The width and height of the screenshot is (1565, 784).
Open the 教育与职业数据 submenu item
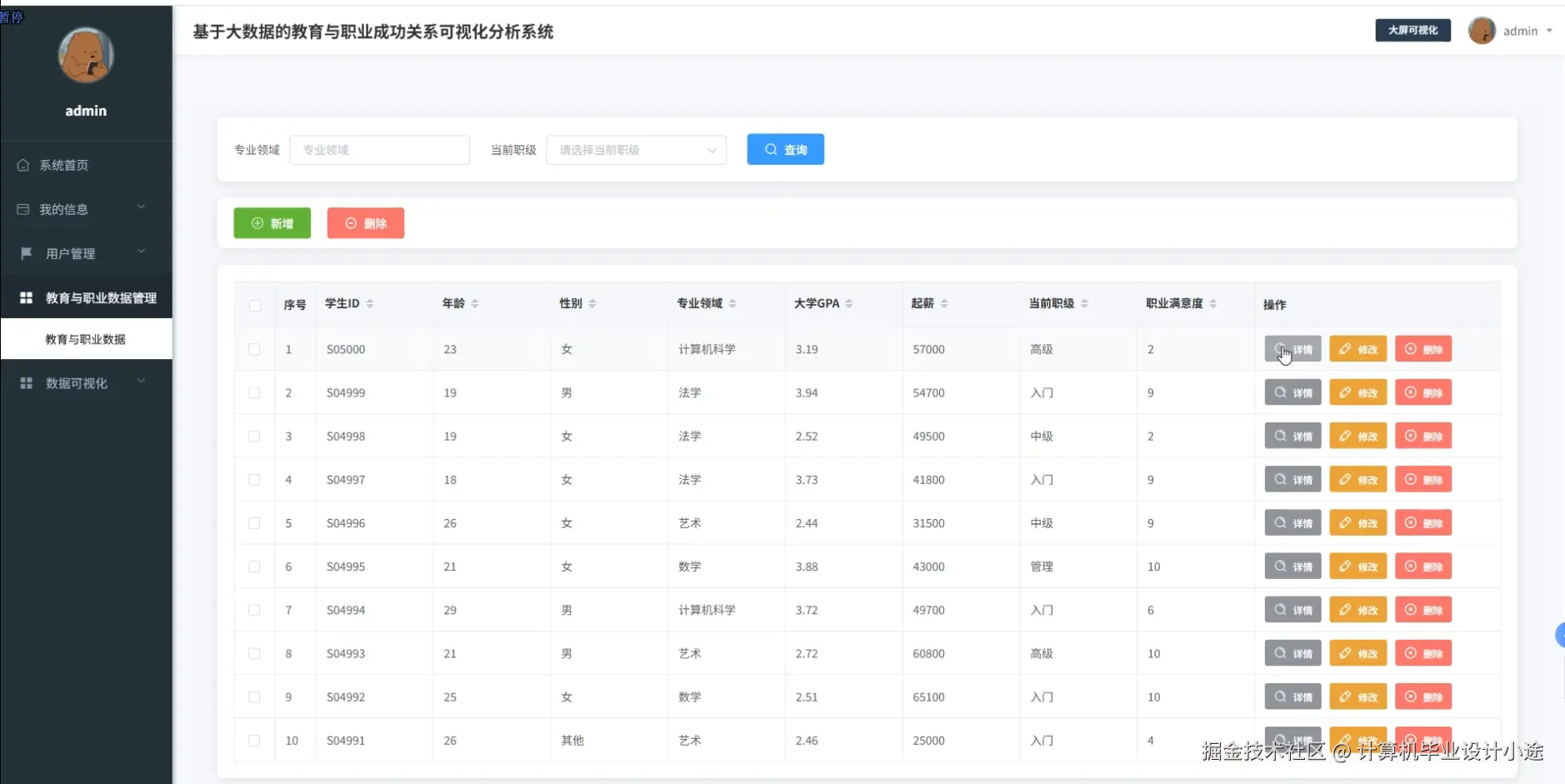click(86, 339)
